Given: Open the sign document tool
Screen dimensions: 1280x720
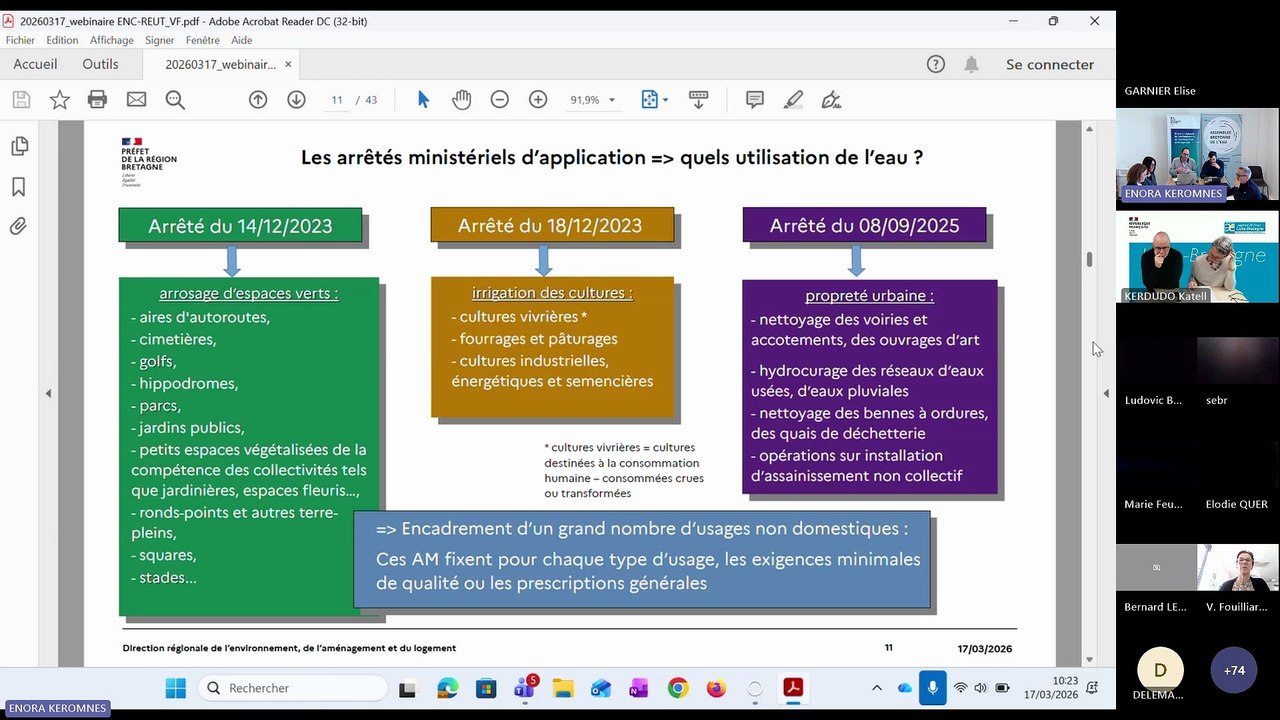Looking at the screenshot, I should [x=831, y=99].
